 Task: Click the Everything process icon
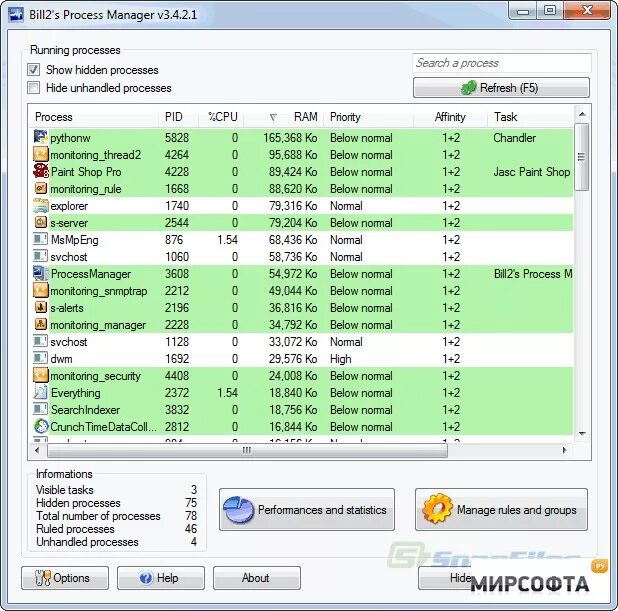tap(40, 392)
